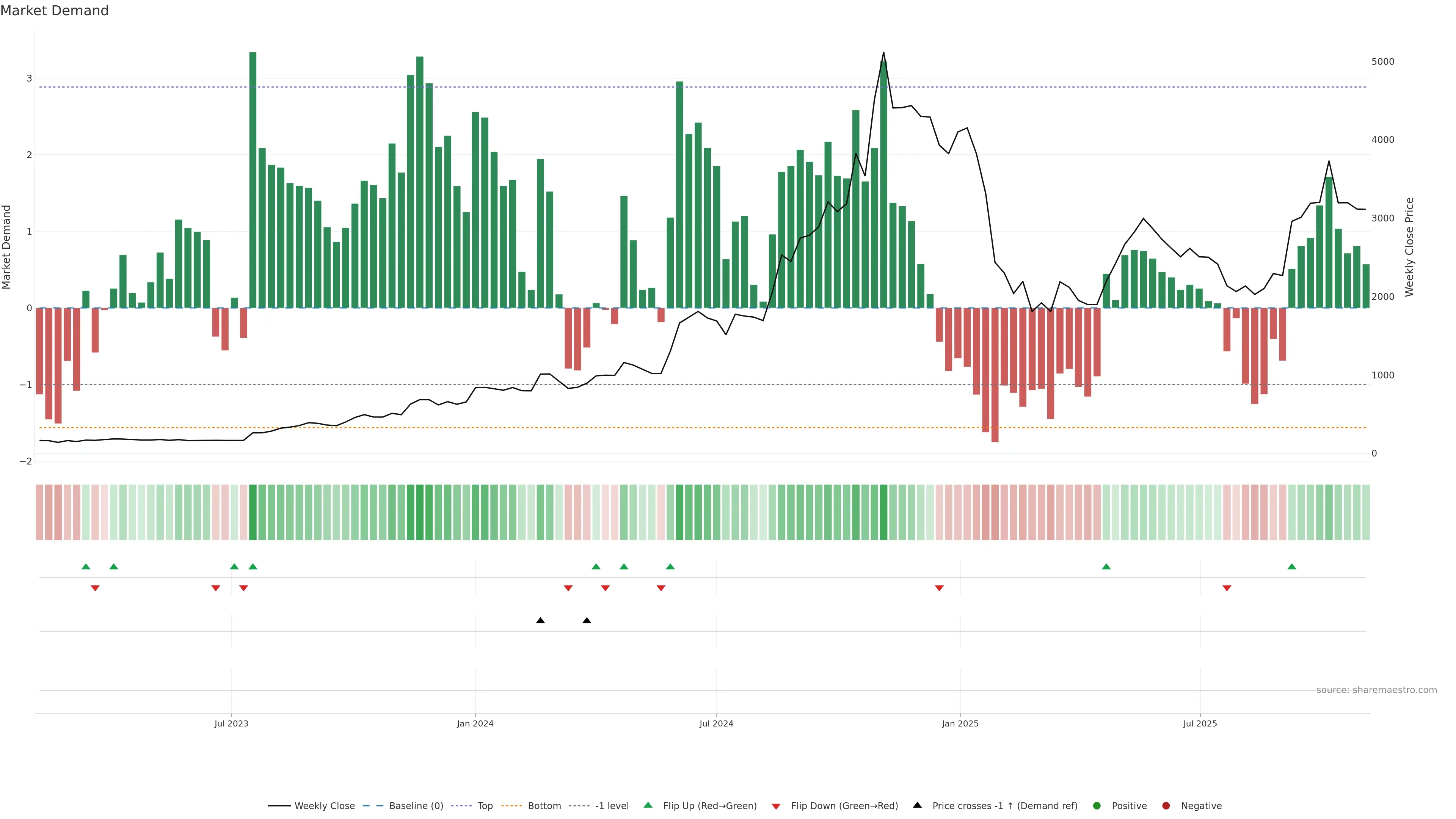Click the Jul 2024 x-axis label
Screen dimensions: 1456x819
716,723
